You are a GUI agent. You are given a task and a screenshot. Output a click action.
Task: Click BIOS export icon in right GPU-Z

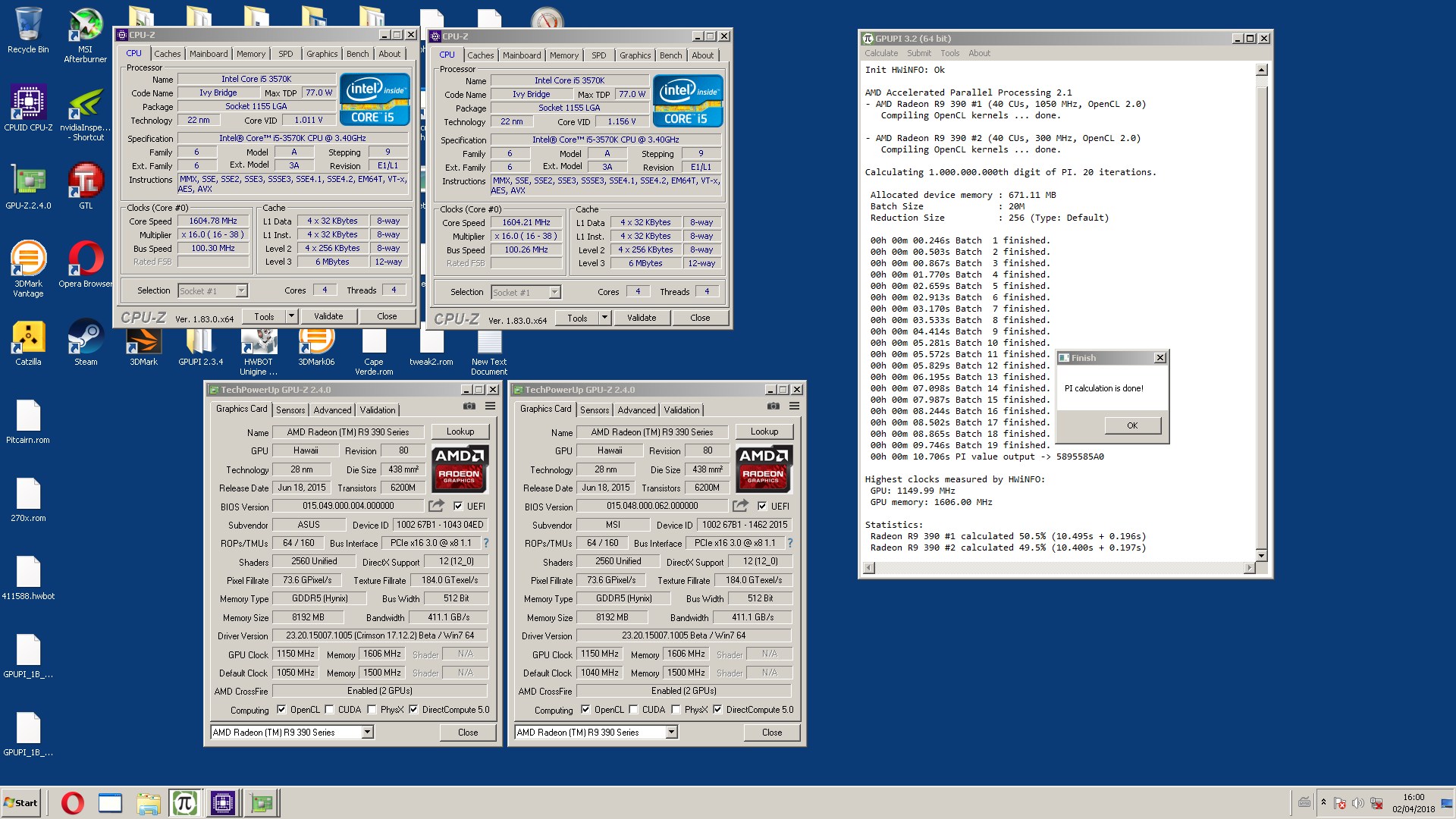tap(740, 506)
